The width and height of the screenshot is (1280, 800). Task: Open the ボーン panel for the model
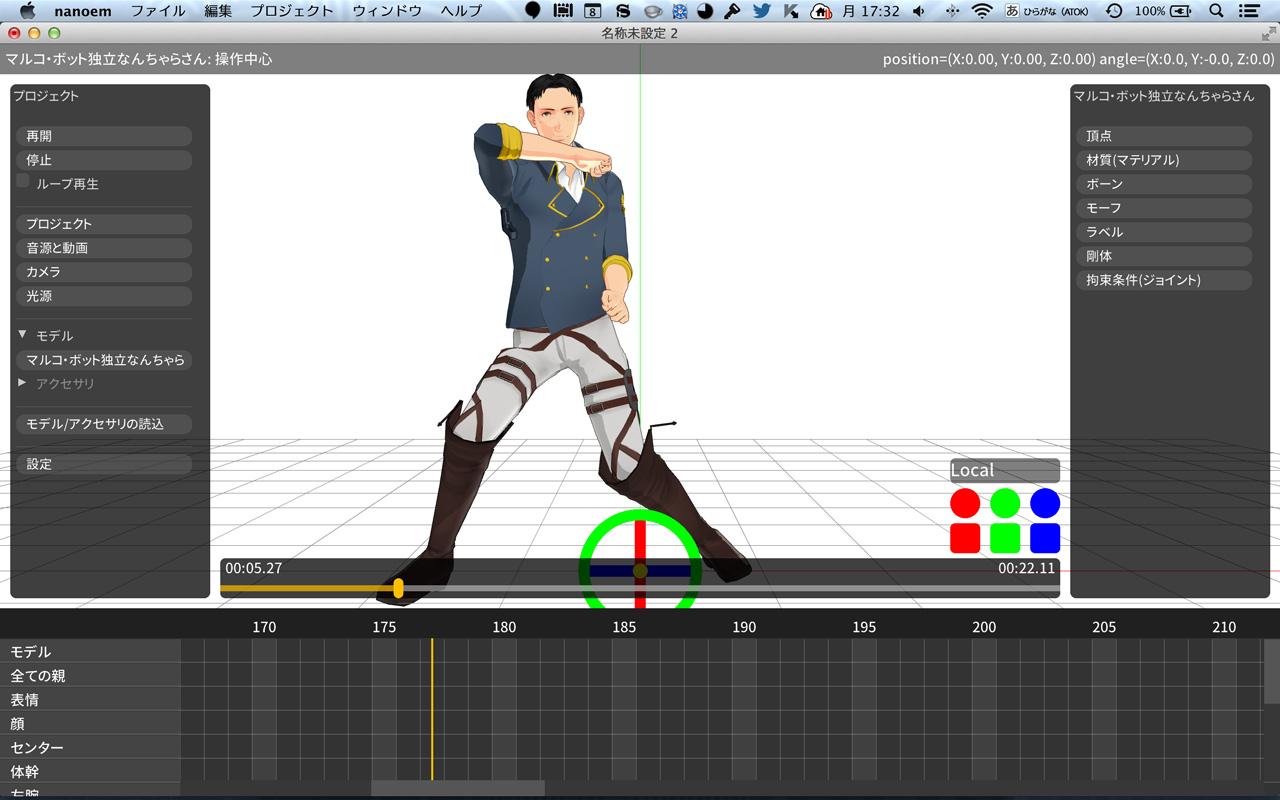coord(1163,183)
